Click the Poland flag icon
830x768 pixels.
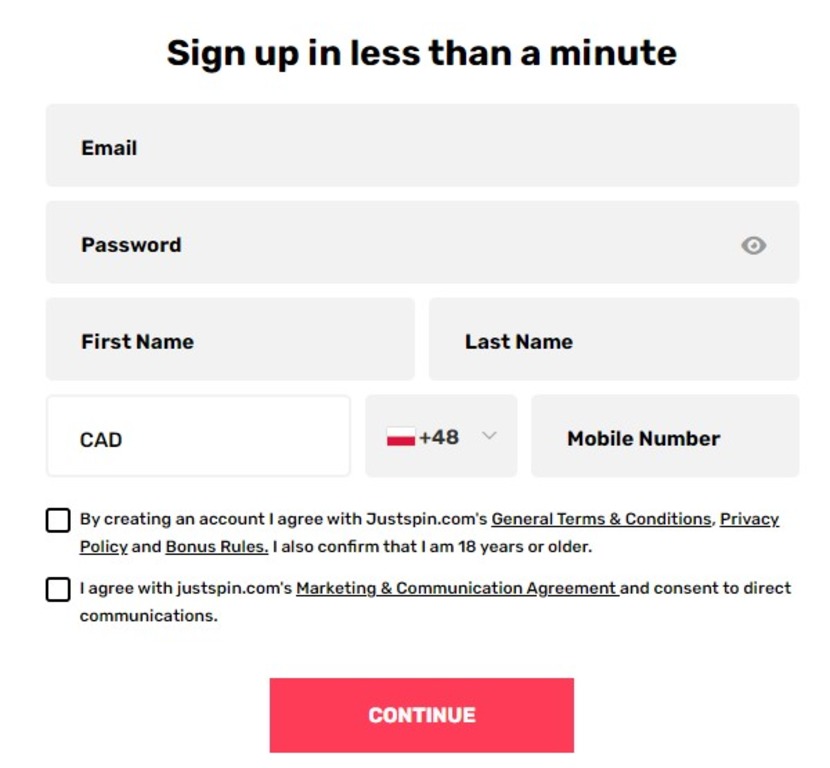[401, 437]
